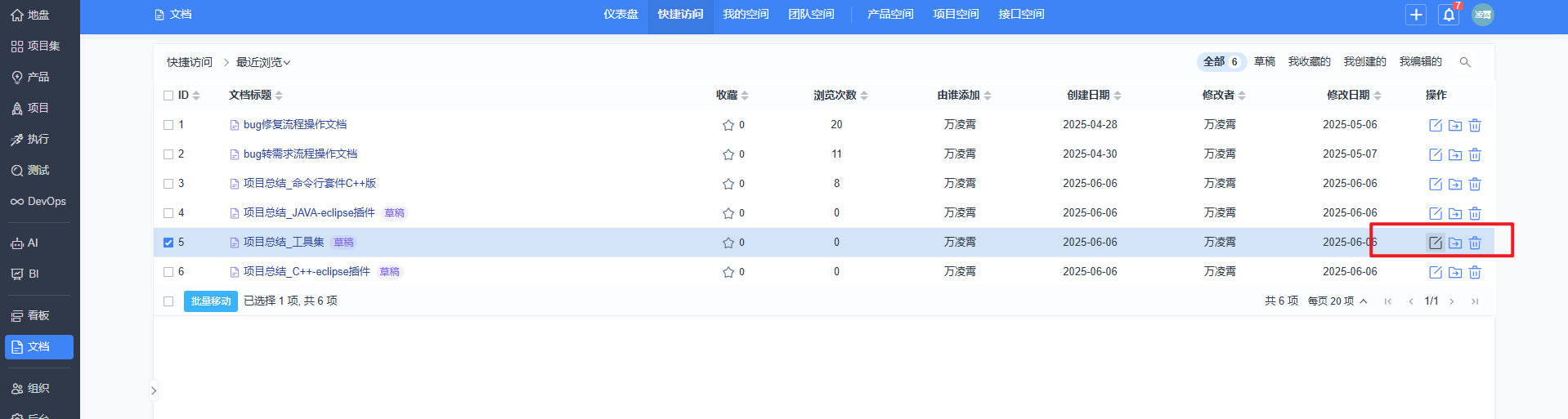Click the 批量移动 button
Image resolution: width=1568 pixels, height=419 pixels.
click(211, 301)
